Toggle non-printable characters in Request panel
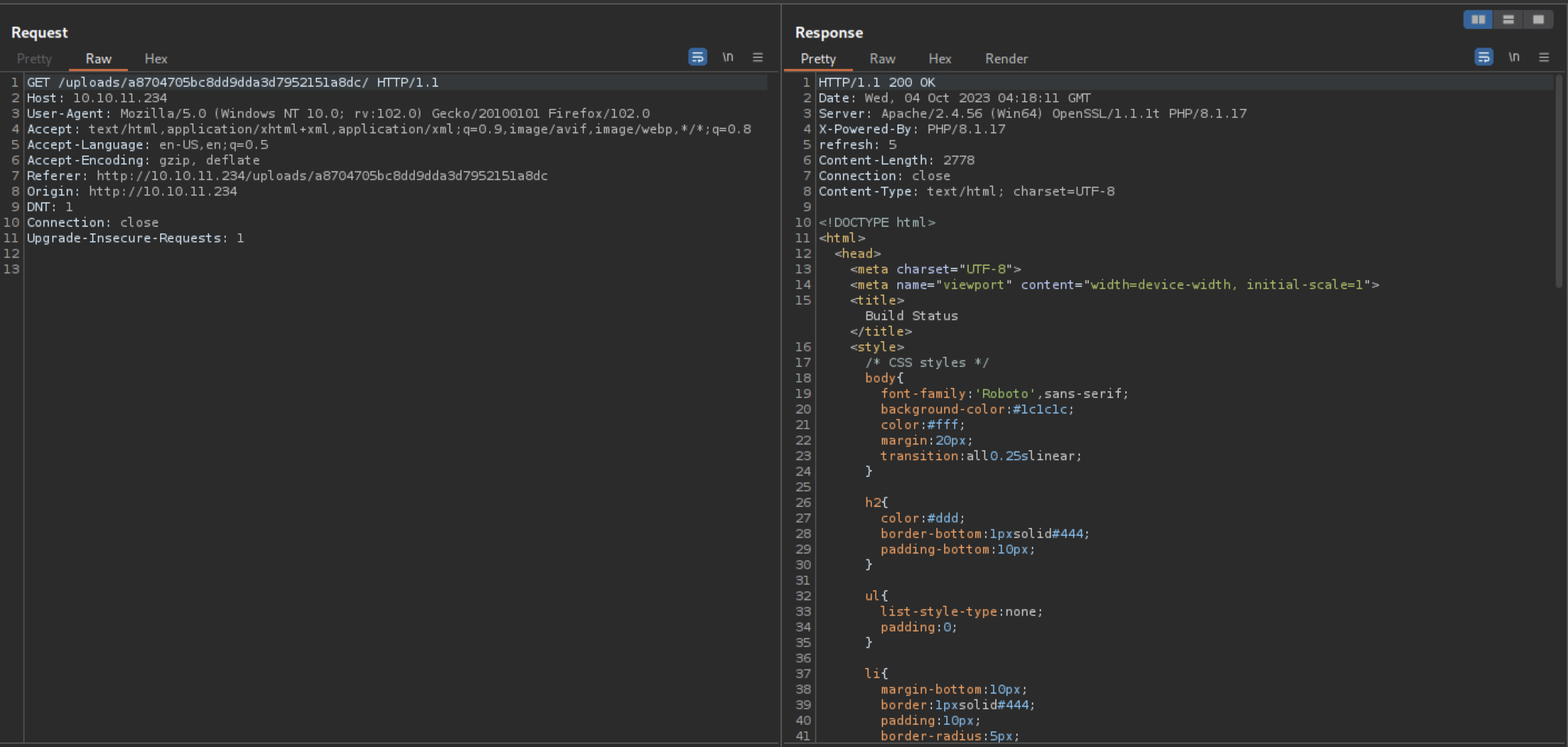 pos(728,57)
